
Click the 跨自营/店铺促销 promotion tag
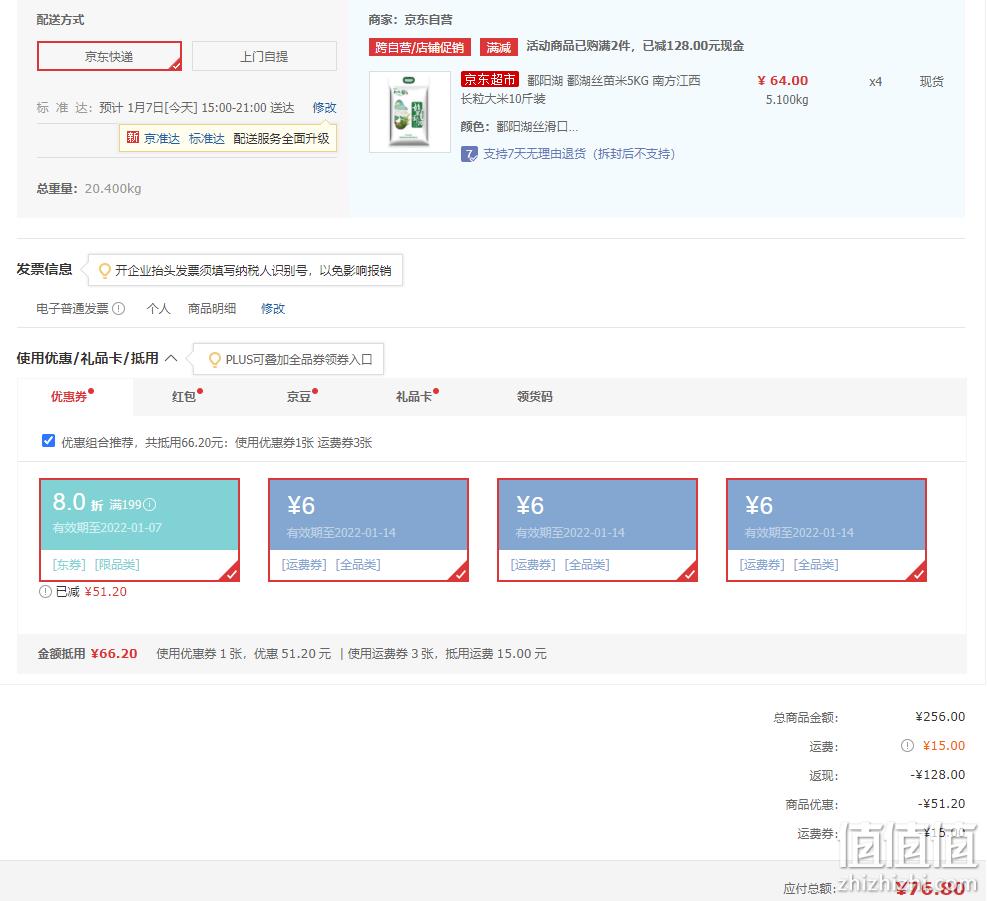tap(420, 47)
